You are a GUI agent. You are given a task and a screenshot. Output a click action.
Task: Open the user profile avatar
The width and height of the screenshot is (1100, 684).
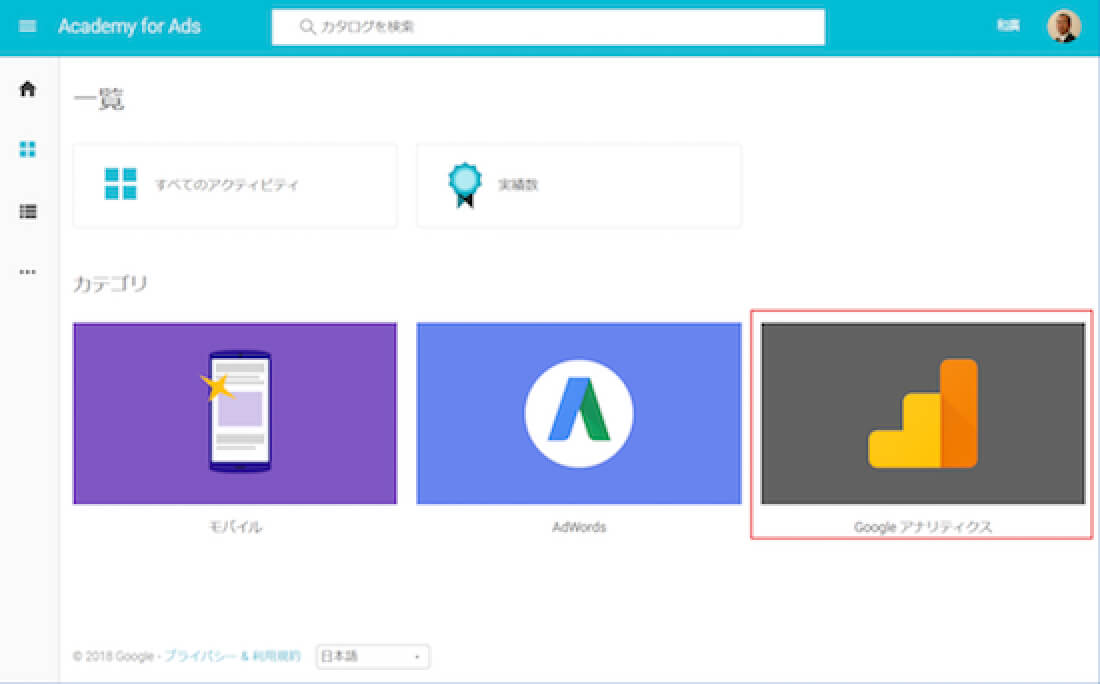click(x=1064, y=27)
